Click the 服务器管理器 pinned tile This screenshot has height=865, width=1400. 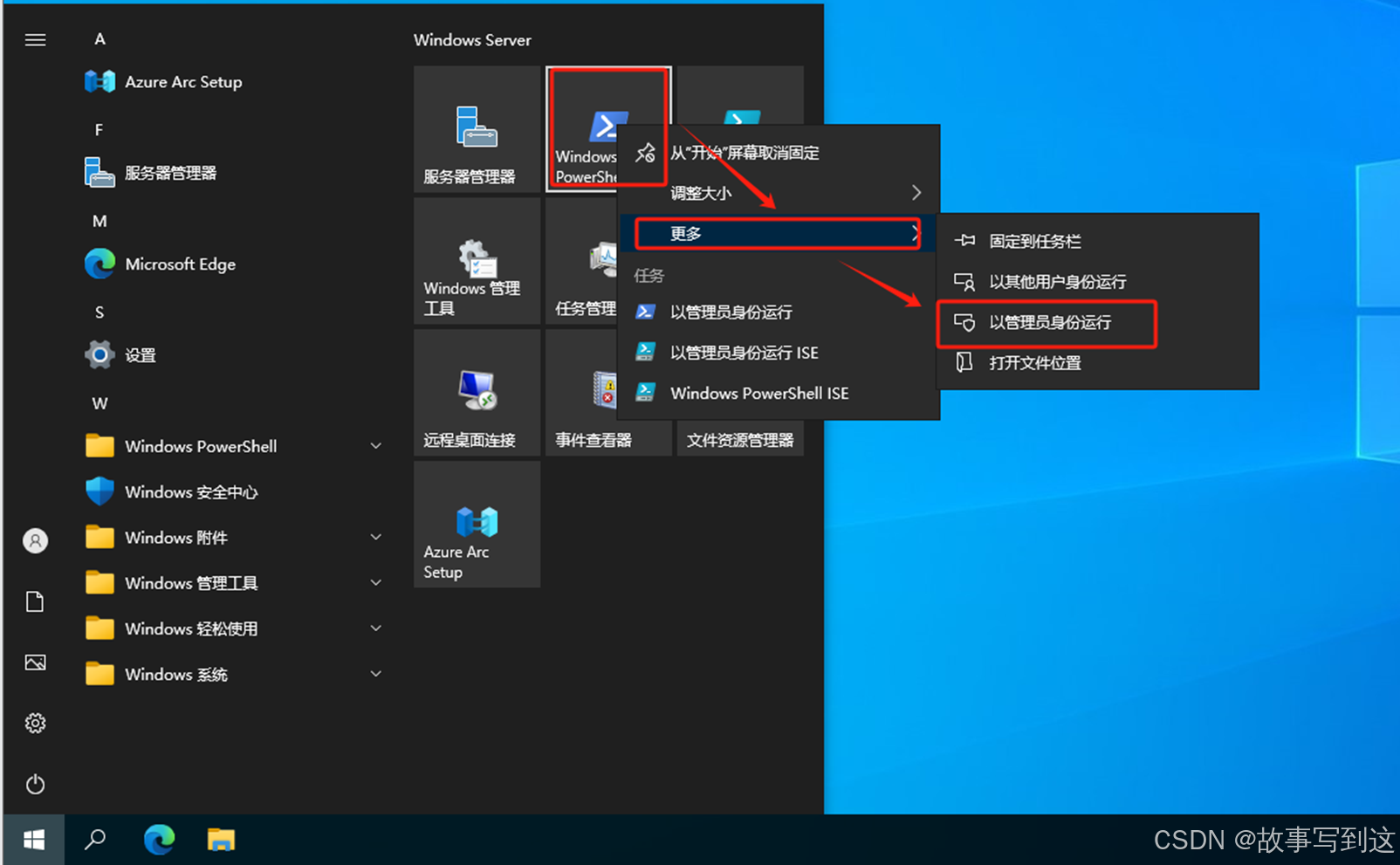(477, 128)
